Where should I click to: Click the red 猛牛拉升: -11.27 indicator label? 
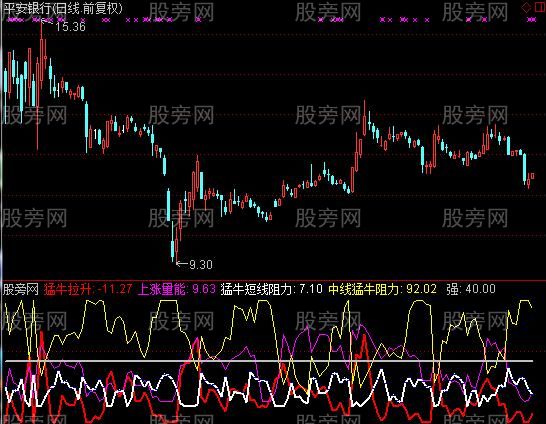(88, 289)
